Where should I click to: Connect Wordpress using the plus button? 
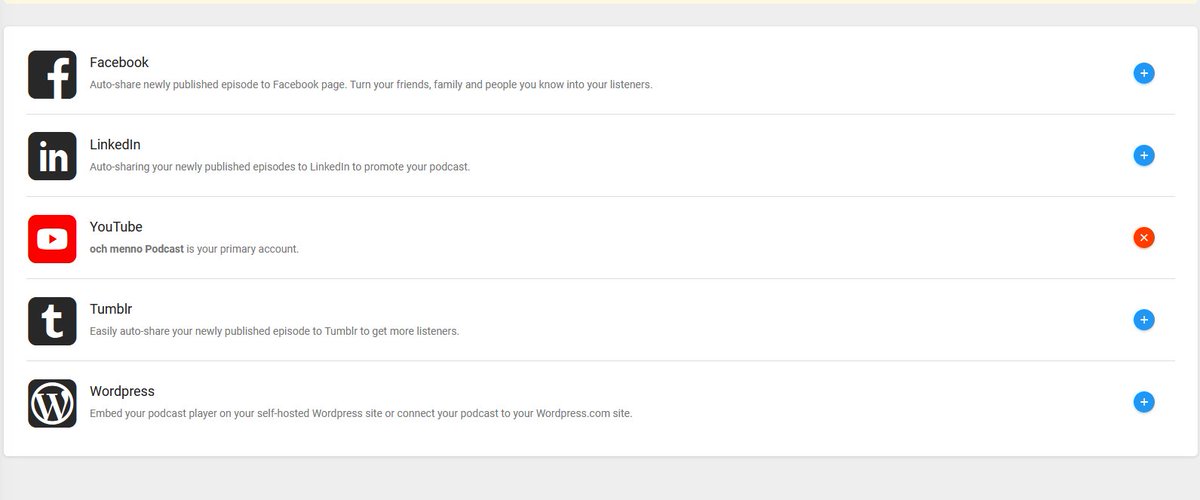[1144, 402]
